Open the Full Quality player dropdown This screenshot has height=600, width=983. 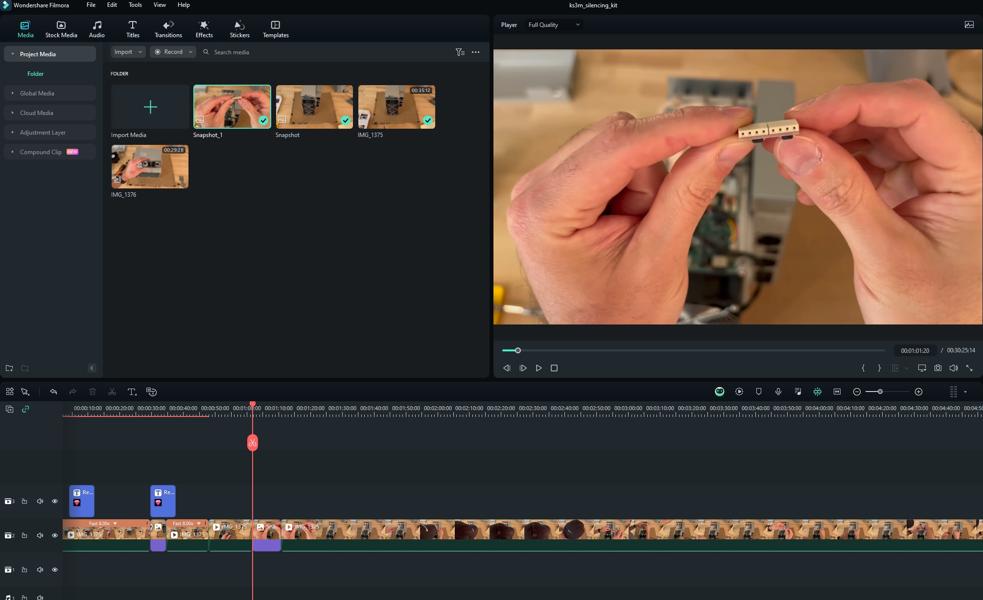[x=554, y=25]
